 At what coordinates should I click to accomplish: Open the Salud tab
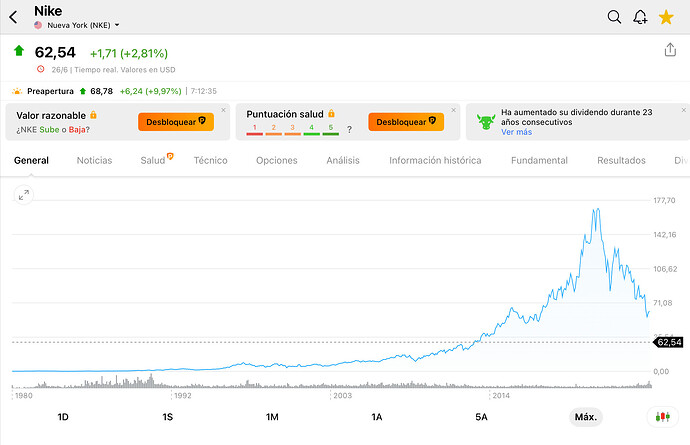(x=153, y=161)
